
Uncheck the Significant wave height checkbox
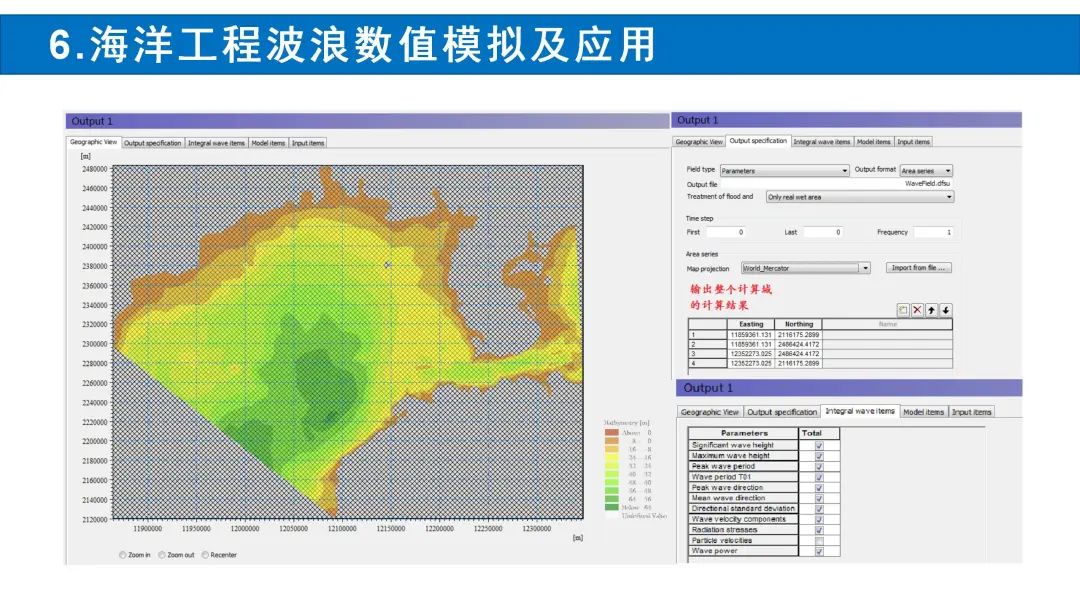[819, 445]
